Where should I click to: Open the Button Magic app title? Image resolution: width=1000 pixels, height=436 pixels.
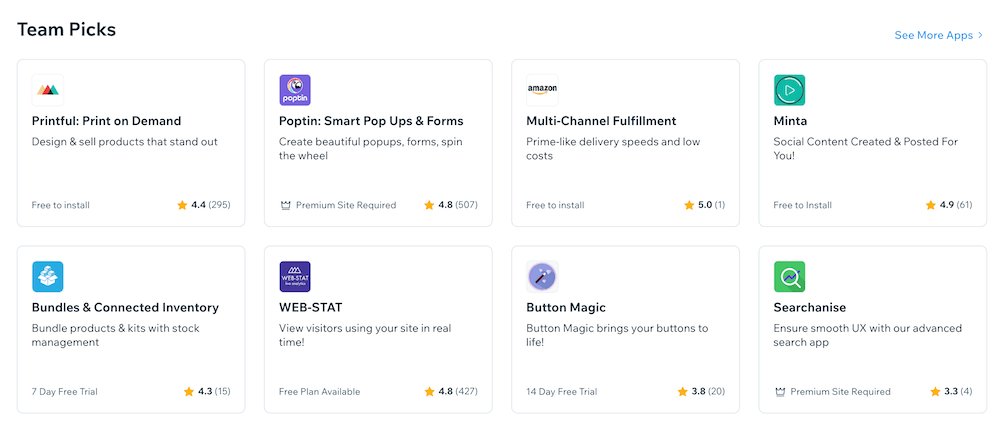(566, 308)
